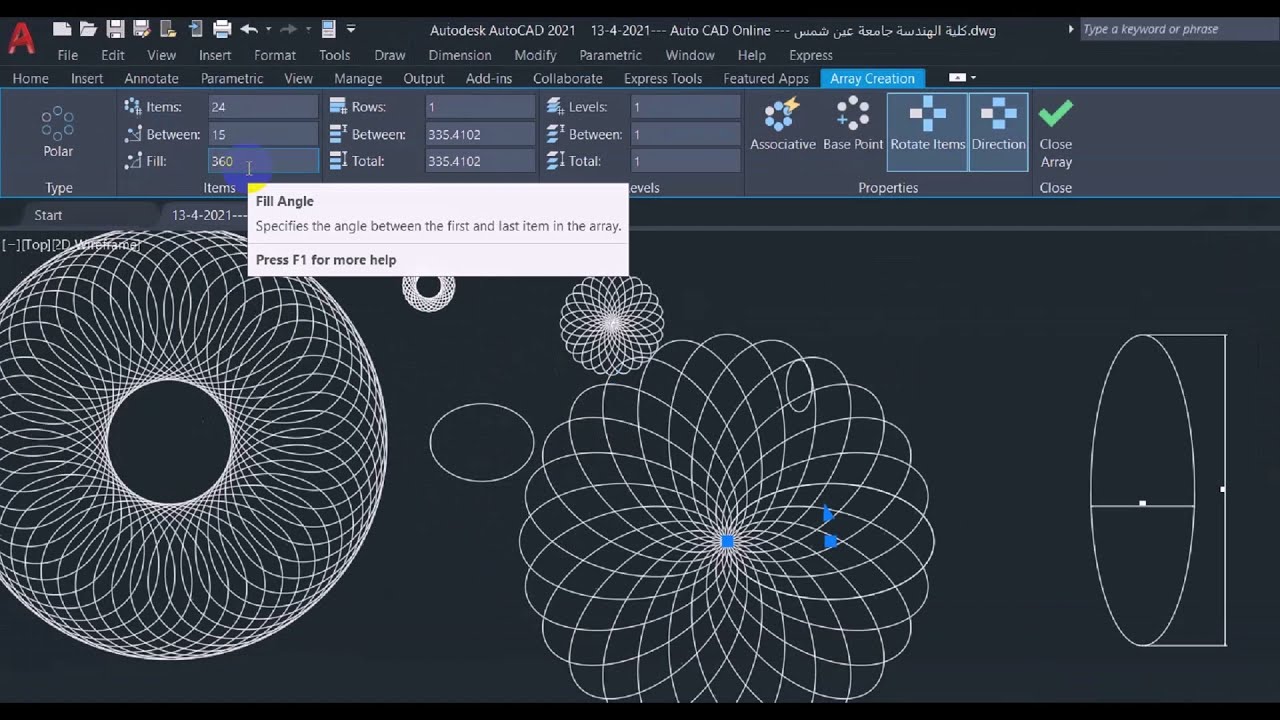1280x720 pixels.
Task: Open the Start drawing tab
Action: [x=48, y=215]
